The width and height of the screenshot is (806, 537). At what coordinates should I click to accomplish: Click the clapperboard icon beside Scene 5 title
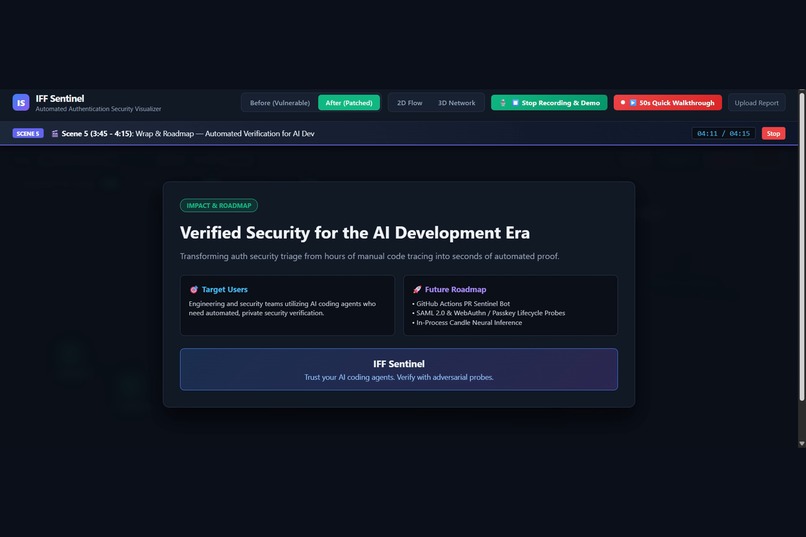coord(54,134)
